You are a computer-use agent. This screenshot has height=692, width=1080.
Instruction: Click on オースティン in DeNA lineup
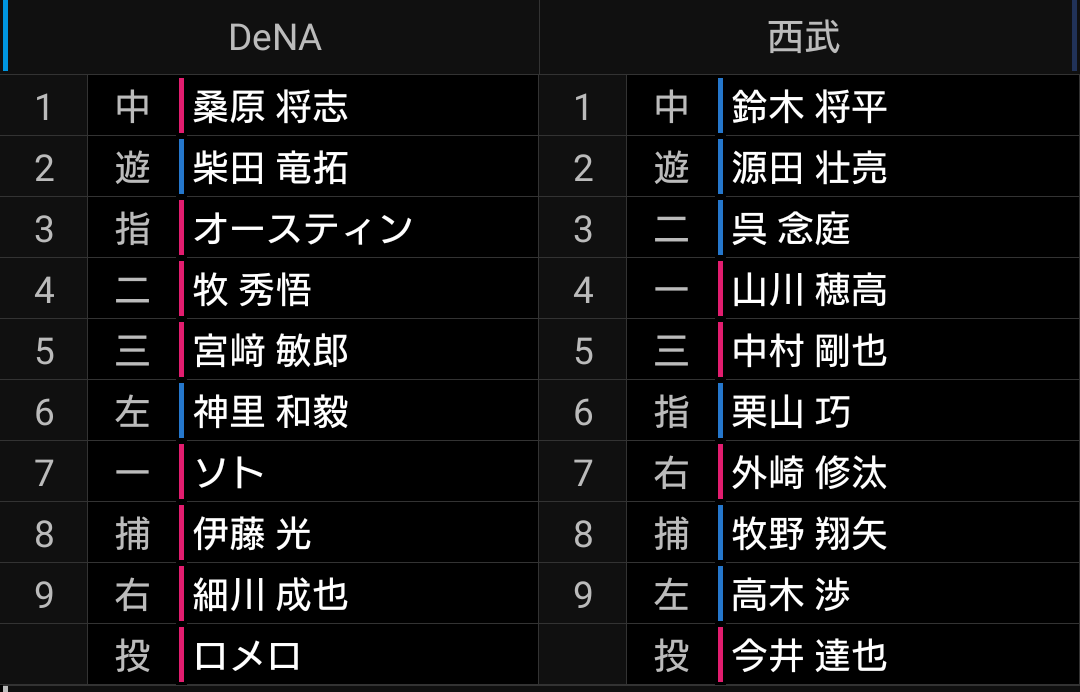(x=303, y=229)
